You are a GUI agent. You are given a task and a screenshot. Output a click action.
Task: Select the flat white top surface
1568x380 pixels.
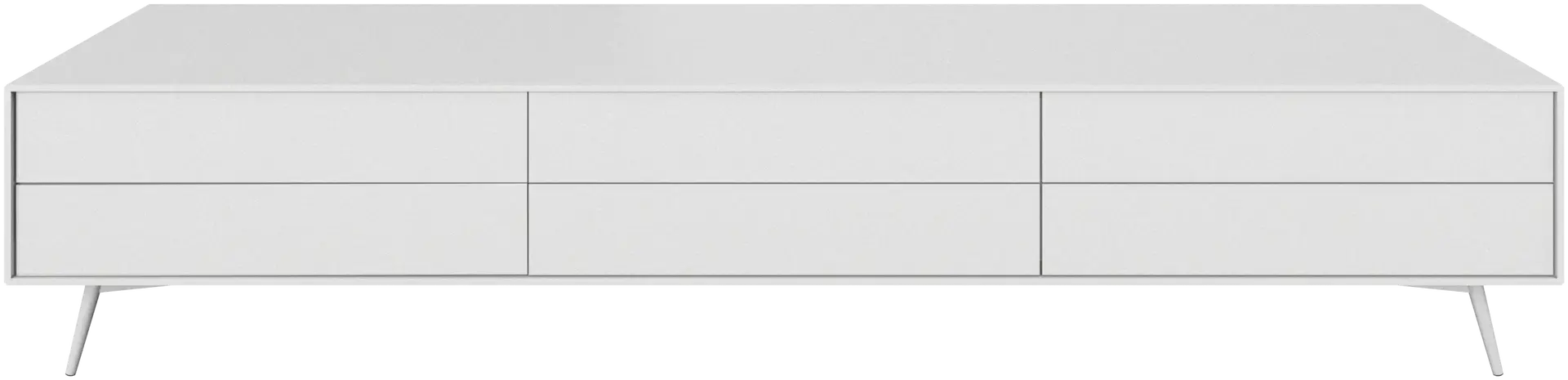[784, 42]
